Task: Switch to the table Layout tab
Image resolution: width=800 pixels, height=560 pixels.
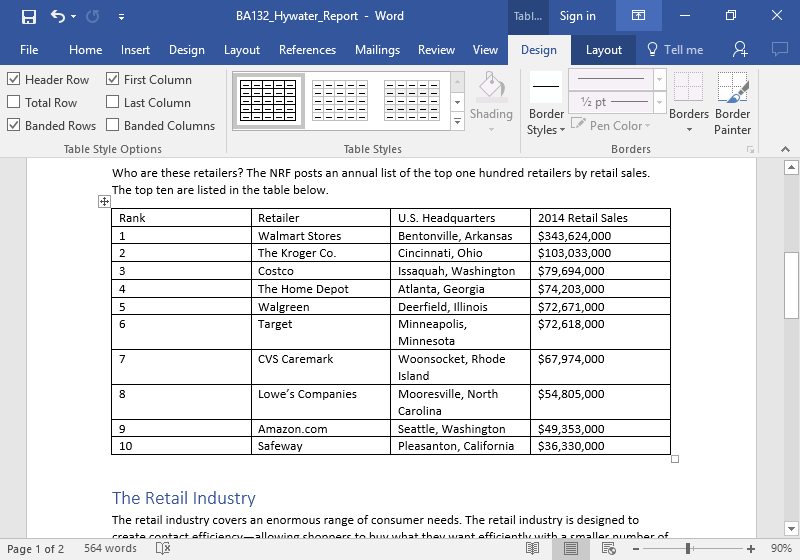Action: pyautogui.click(x=603, y=50)
